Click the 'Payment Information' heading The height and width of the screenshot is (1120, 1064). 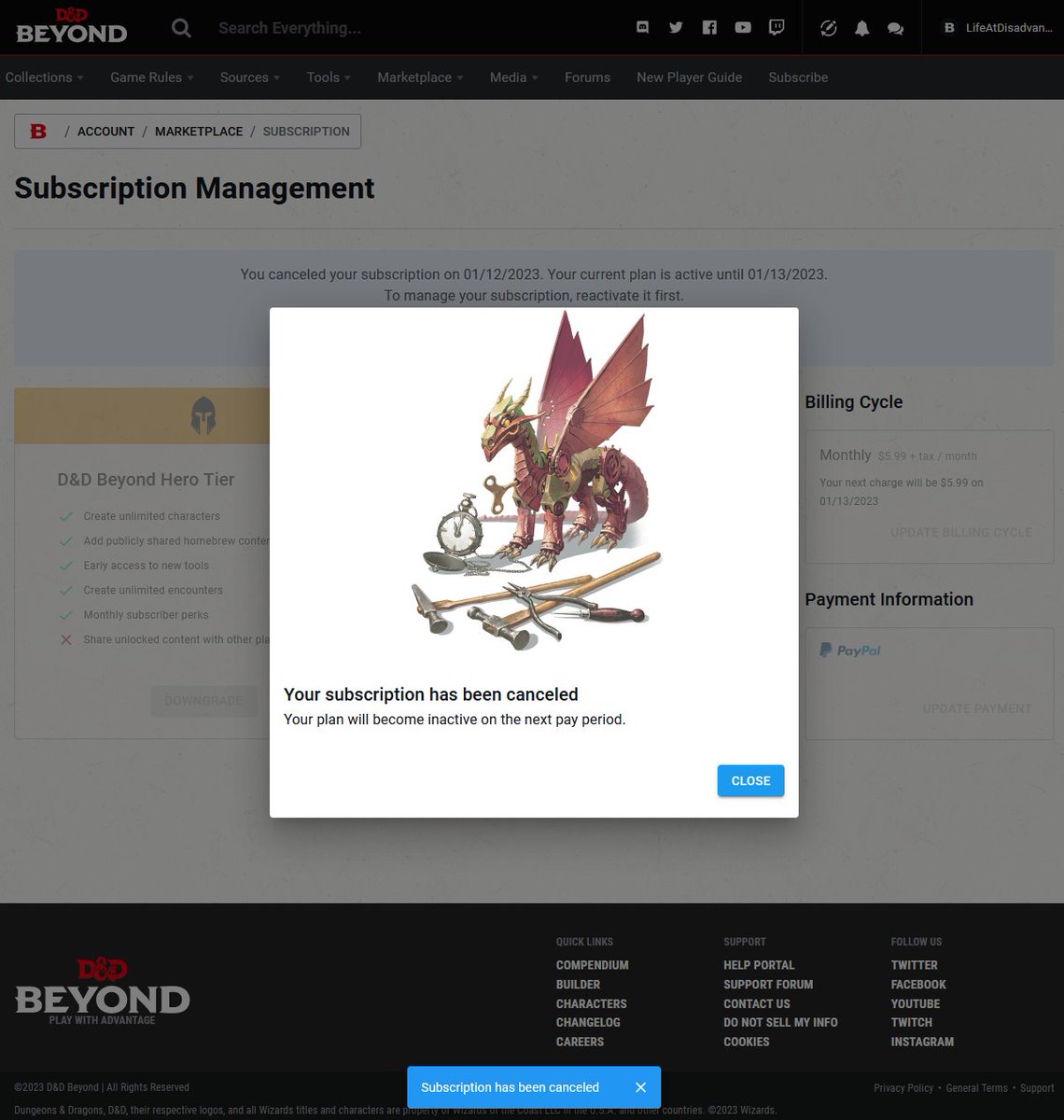tap(889, 599)
